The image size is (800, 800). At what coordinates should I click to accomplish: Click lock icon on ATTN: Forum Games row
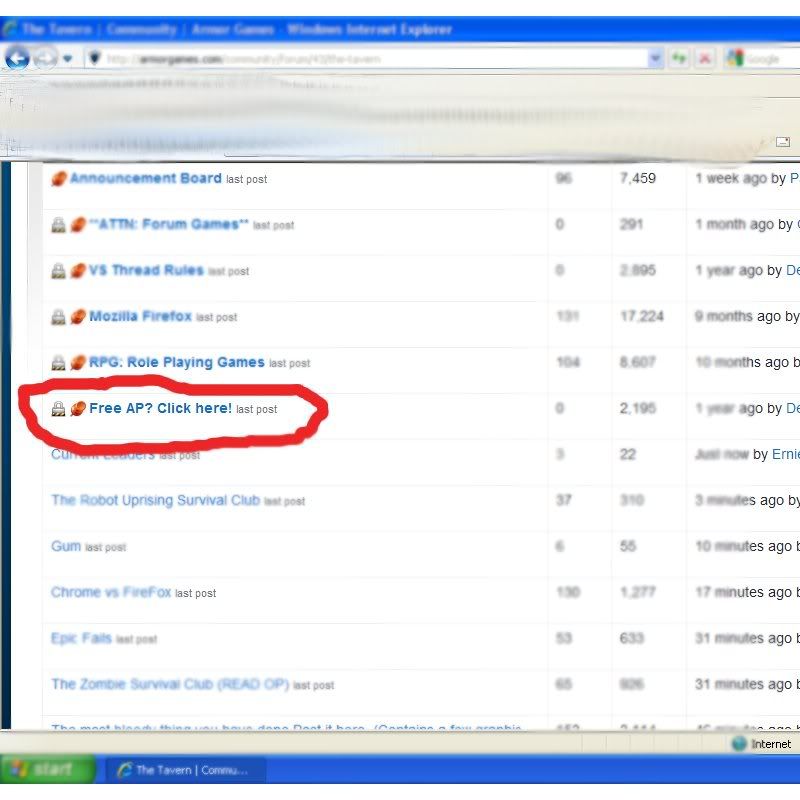click(59, 224)
